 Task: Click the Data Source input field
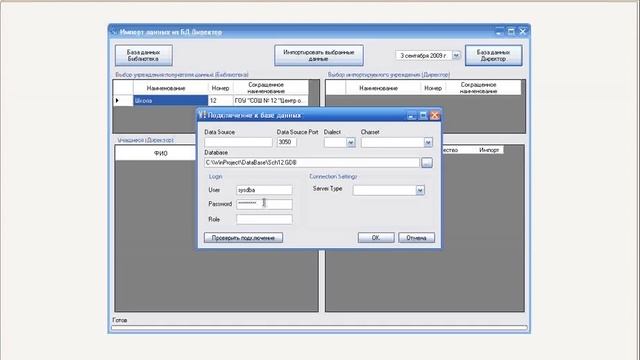(238, 142)
